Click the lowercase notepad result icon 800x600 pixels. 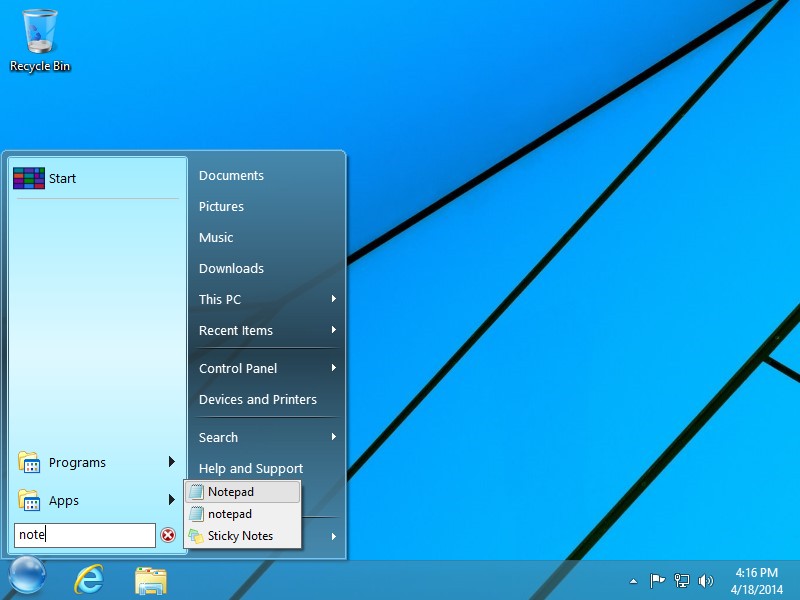[196, 514]
